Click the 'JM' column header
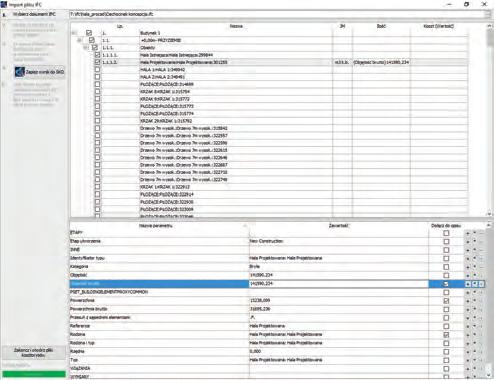The width and height of the screenshot is (494, 380). (342, 26)
